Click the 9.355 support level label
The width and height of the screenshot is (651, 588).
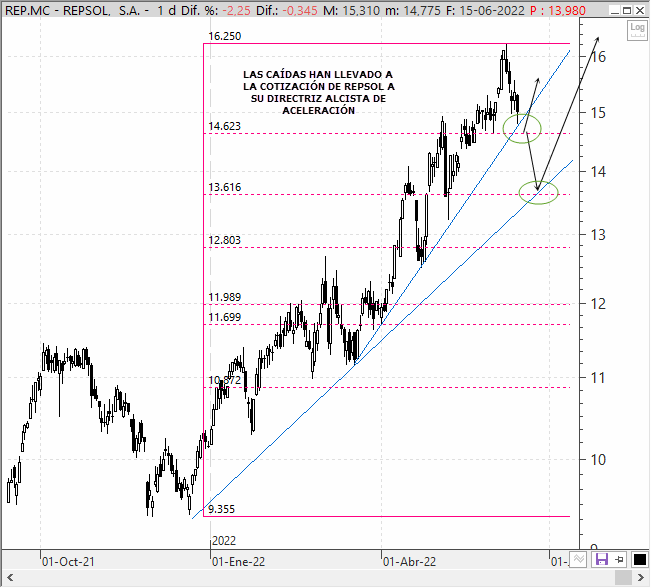coord(222,510)
